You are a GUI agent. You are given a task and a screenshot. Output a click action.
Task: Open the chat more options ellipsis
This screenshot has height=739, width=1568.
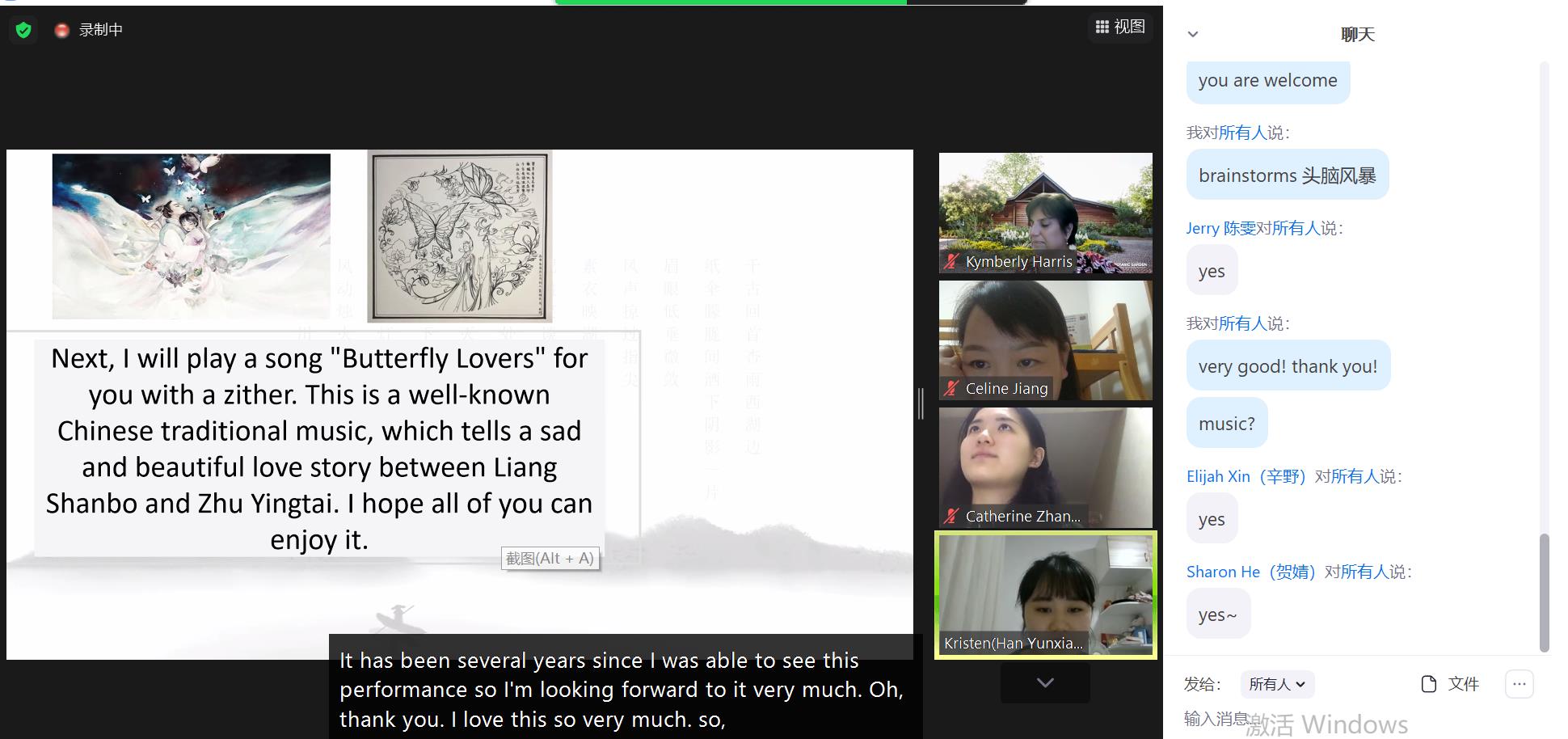pyautogui.click(x=1519, y=684)
